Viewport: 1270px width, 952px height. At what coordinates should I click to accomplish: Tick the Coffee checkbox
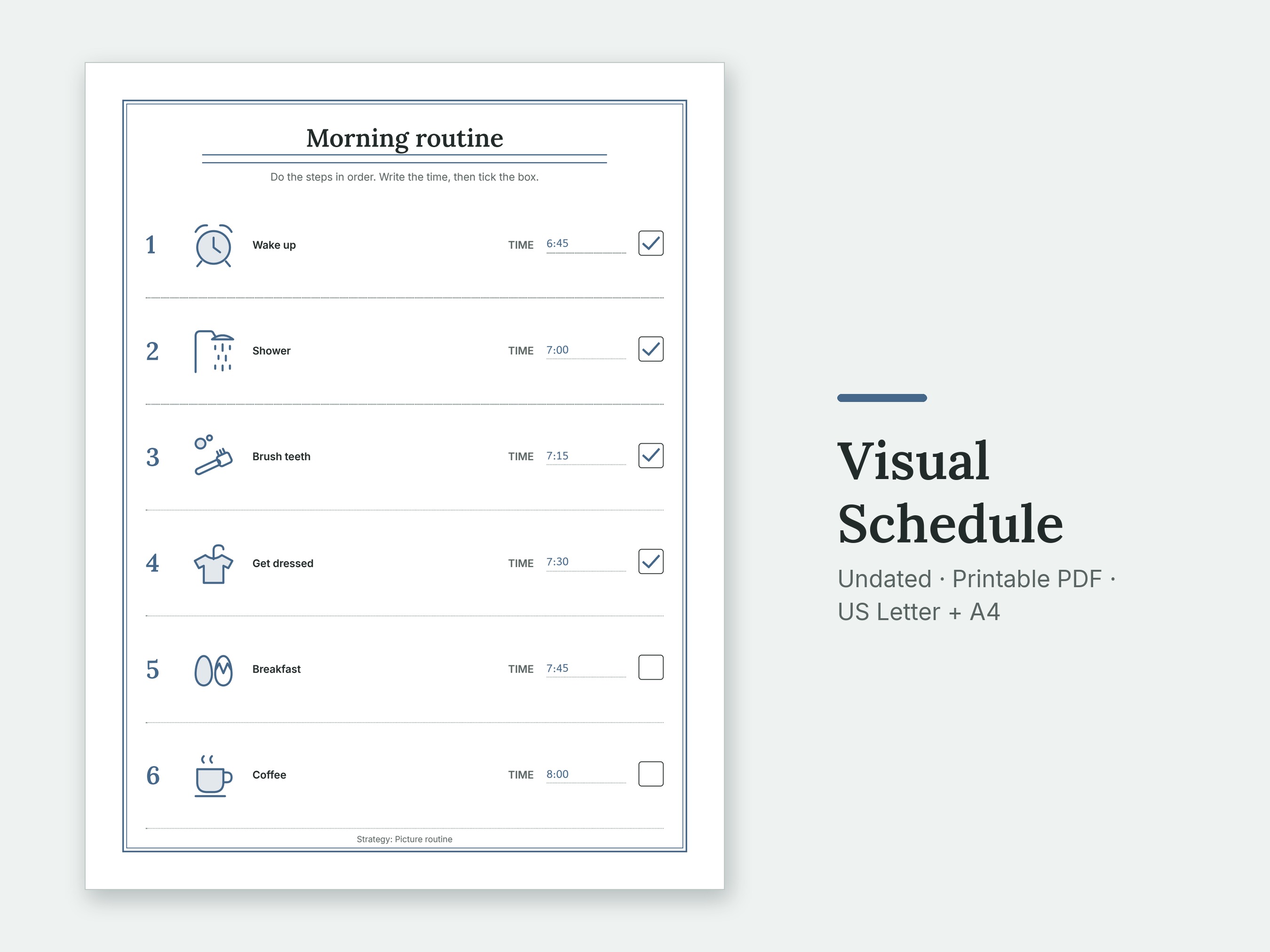tap(651, 774)
